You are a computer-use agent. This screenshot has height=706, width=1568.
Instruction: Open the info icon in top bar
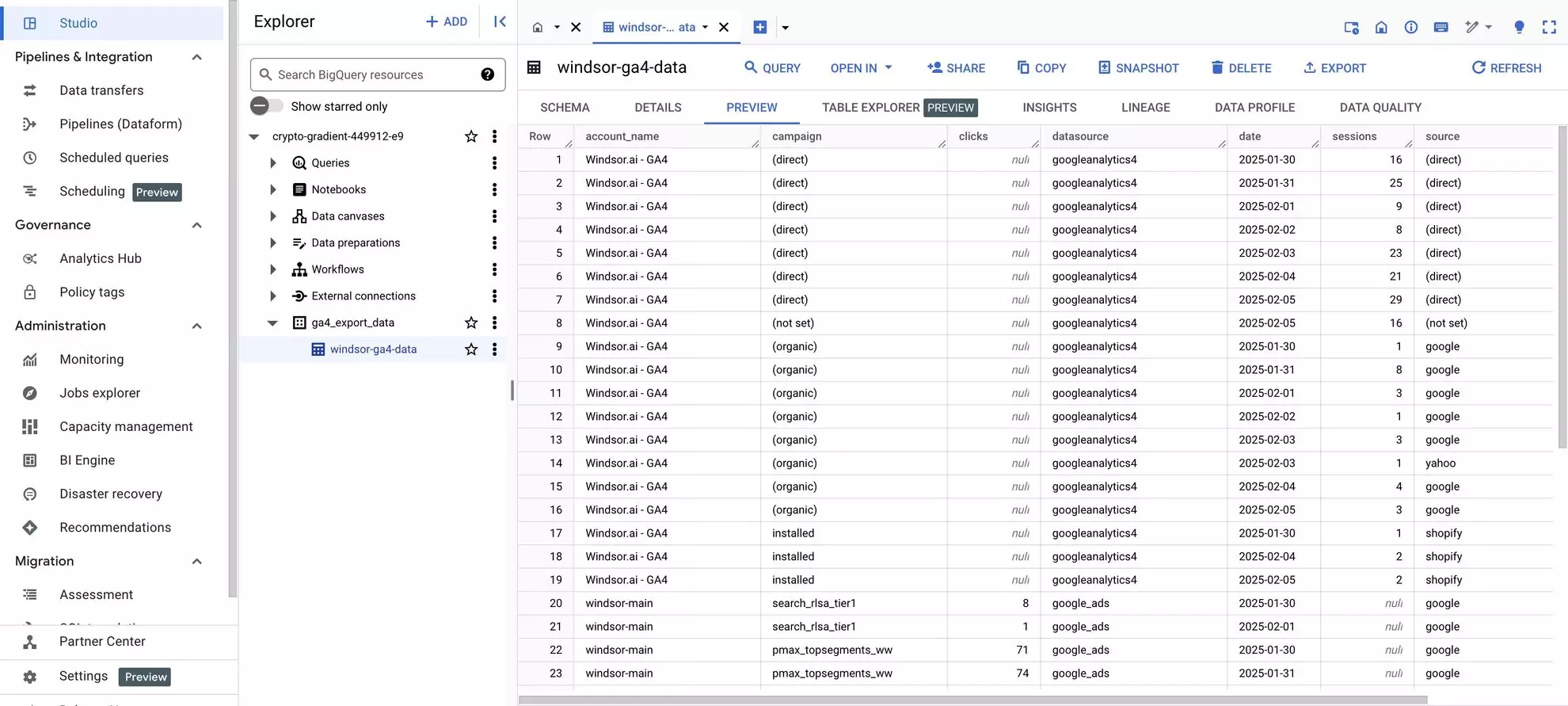pos(1411,27)
